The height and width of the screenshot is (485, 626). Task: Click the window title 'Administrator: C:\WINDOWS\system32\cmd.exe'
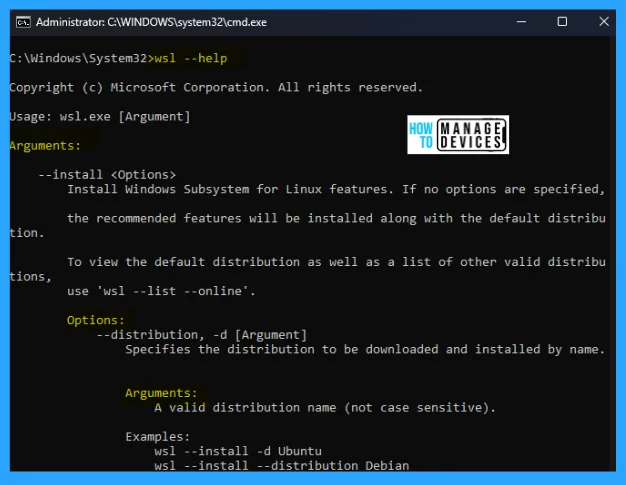pos(151,22)
